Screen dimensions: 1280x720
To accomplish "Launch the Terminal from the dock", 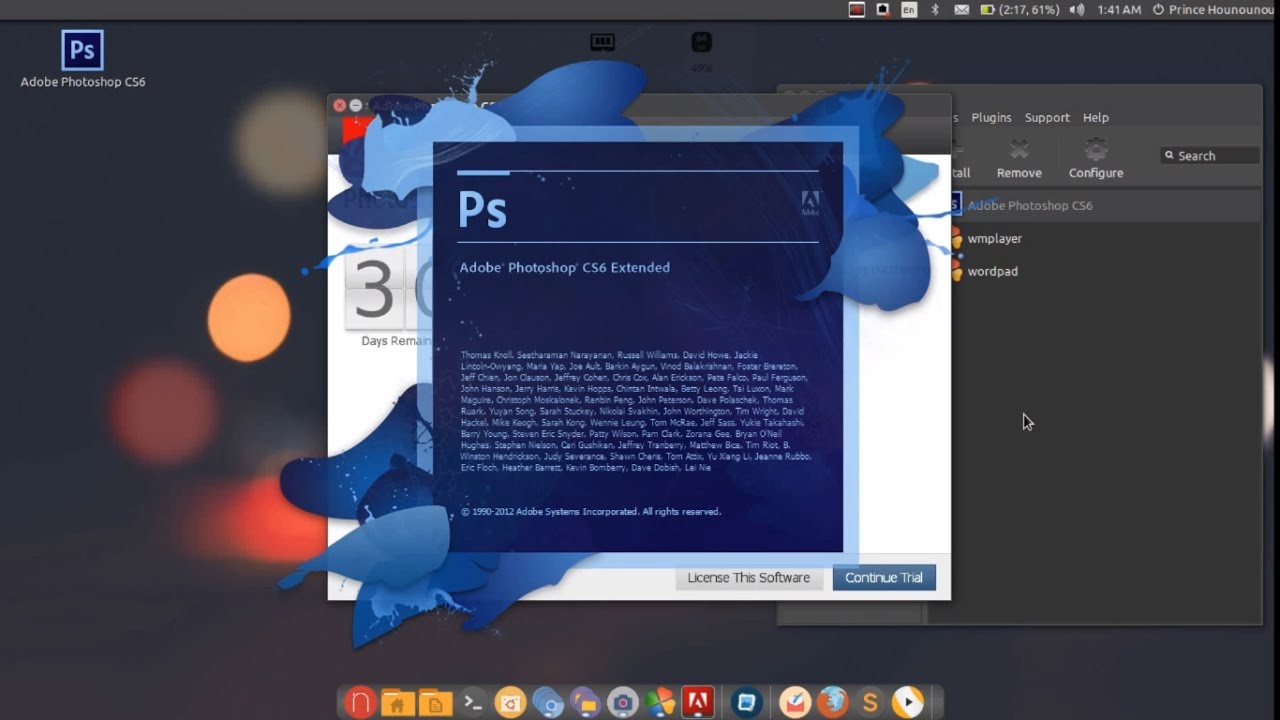I will pyautogui.click(x=473, y=703).
